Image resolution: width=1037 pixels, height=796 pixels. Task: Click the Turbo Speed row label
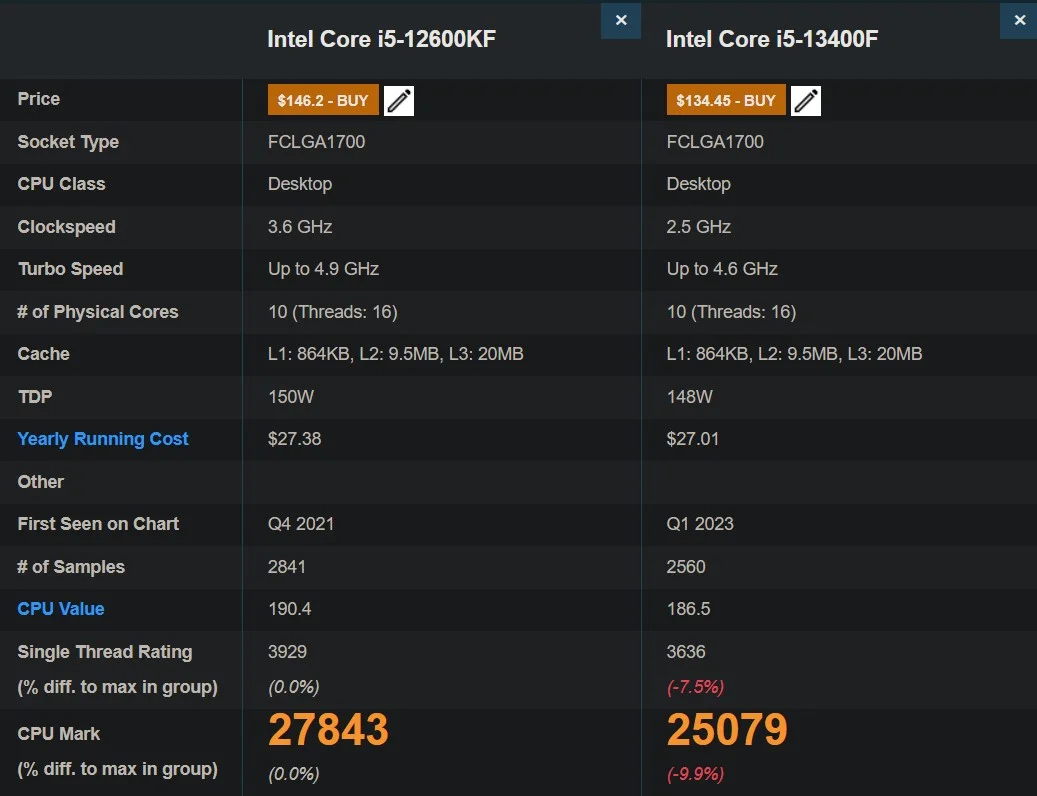click(x=70, y=269)
